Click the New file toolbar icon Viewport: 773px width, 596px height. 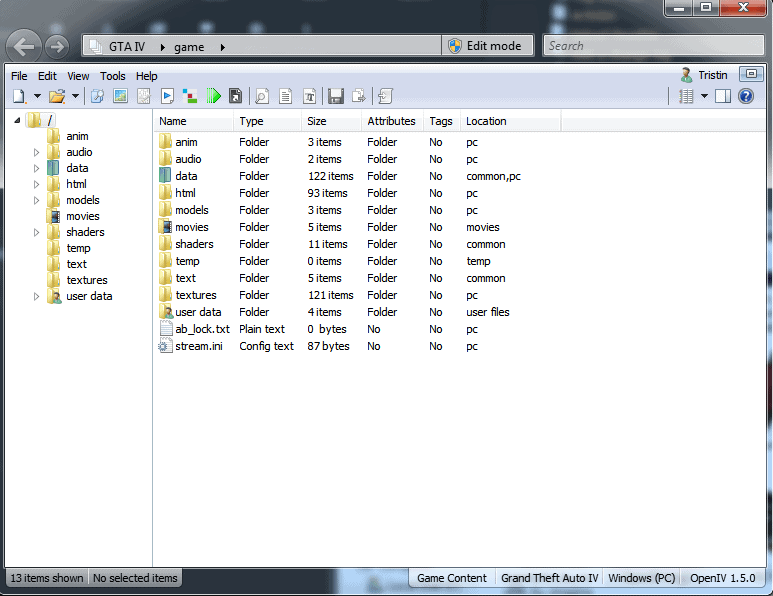click(19, 96)
